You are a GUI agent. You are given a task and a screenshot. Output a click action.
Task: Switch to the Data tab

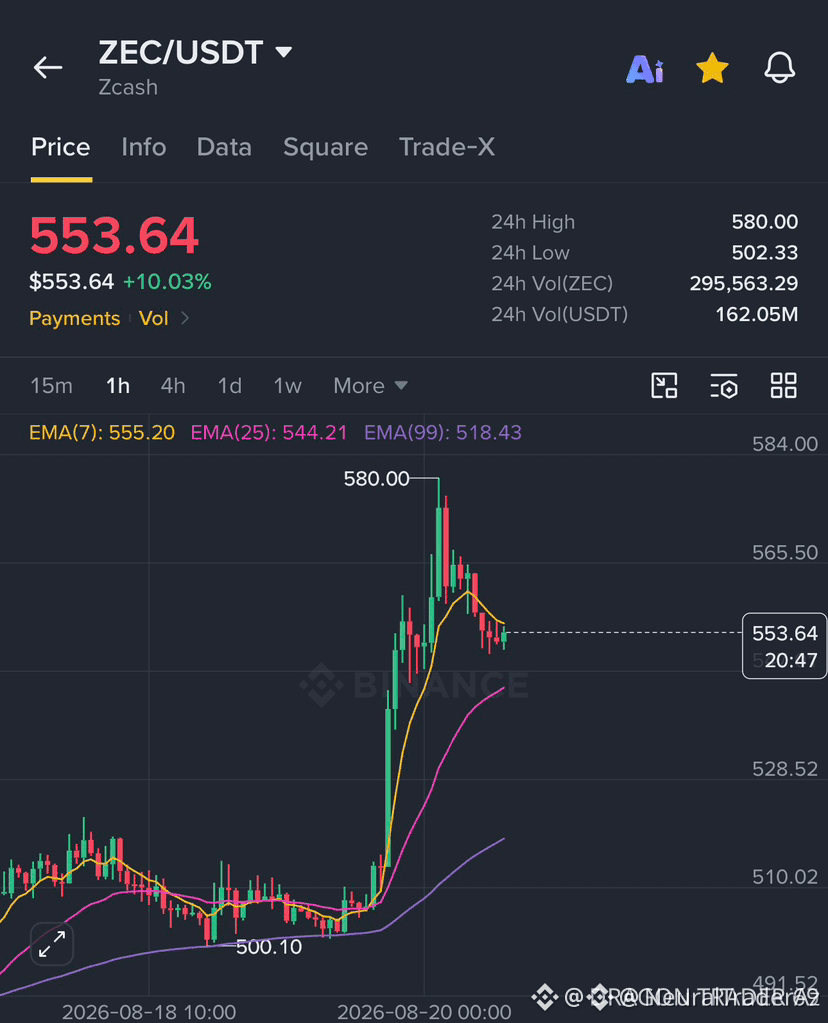224,147
